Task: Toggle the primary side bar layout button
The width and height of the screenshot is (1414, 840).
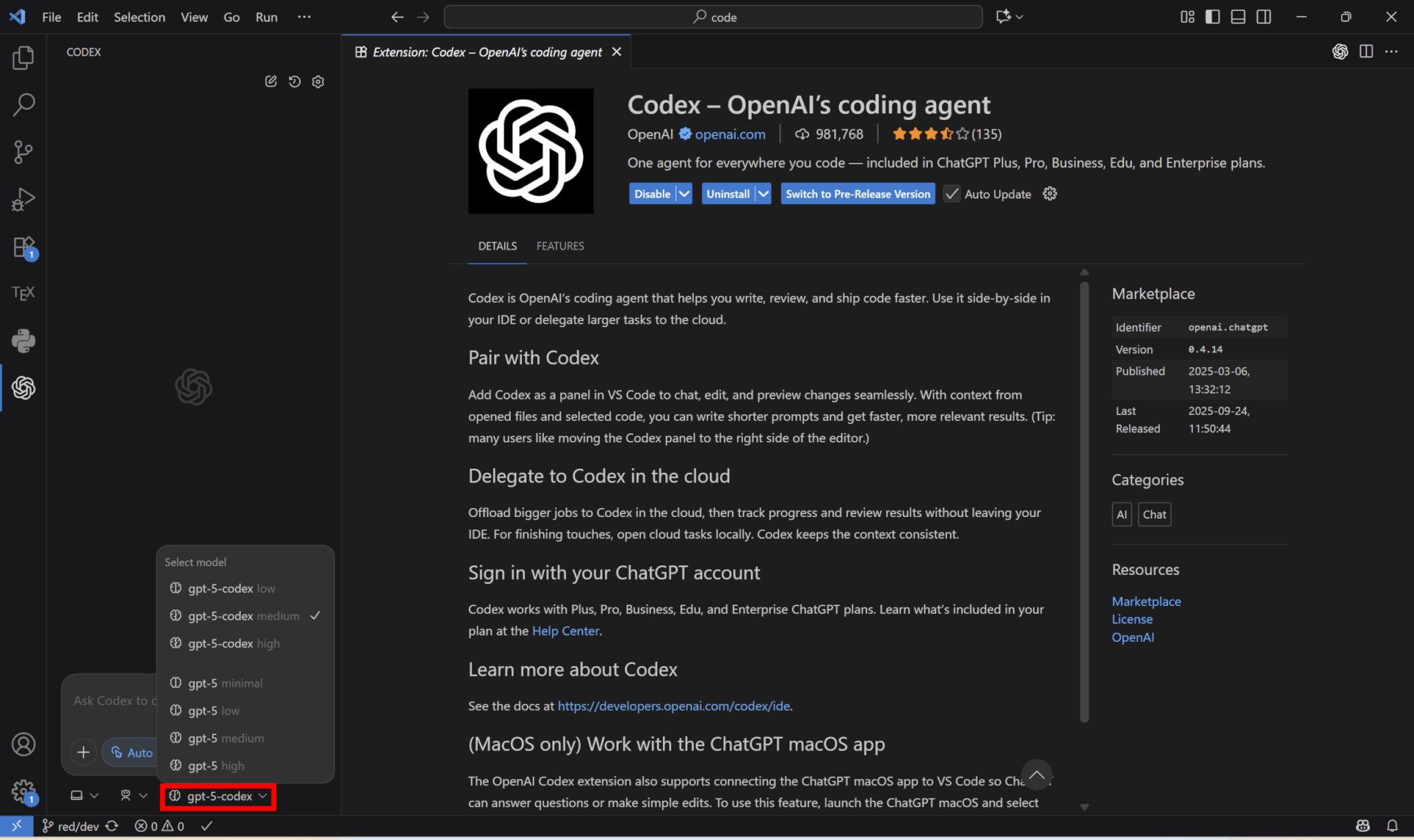Action: [x=1212, y=17]
